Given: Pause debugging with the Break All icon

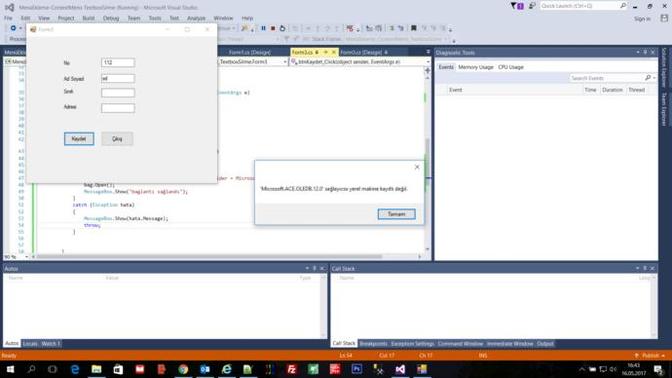Looking at the screenshot, I should [263, 28].
